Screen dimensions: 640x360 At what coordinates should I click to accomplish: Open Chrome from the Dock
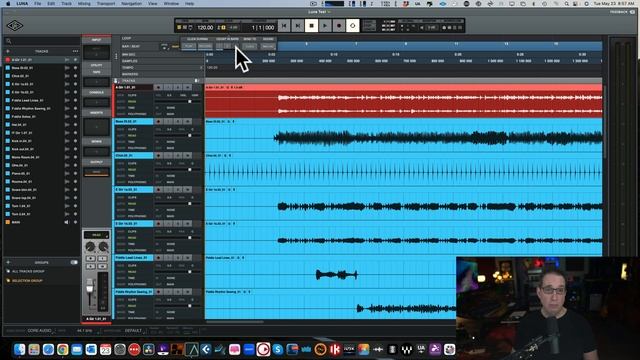coord(62,350)
